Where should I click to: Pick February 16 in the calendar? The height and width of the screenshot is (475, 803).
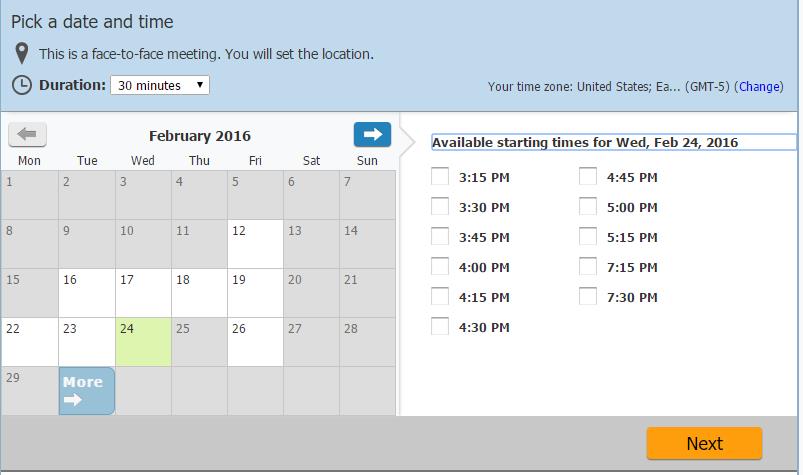click(87, 293)
